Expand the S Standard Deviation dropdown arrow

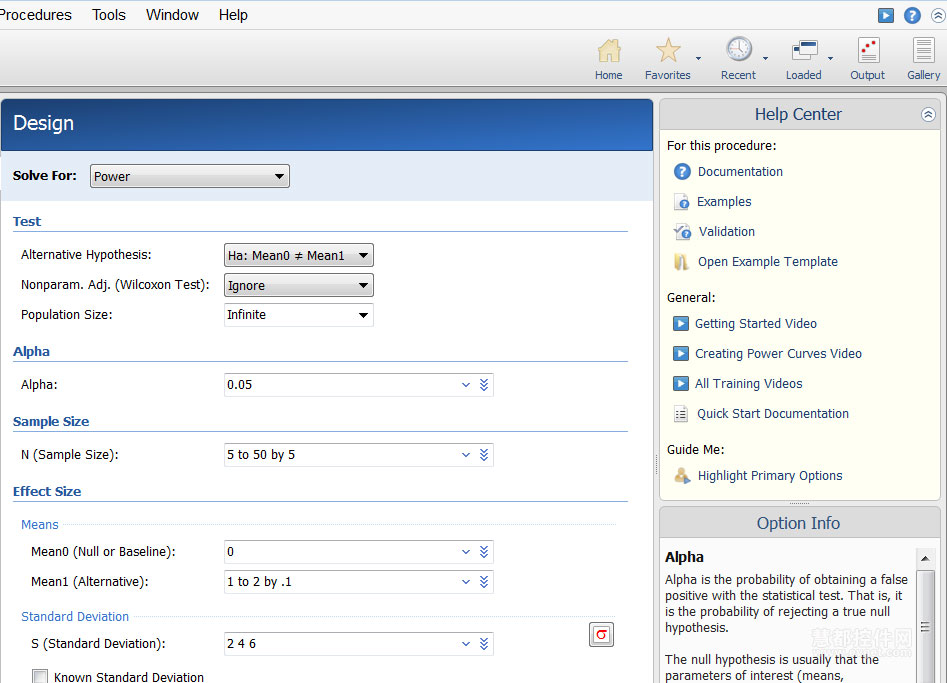coord(466,644)
